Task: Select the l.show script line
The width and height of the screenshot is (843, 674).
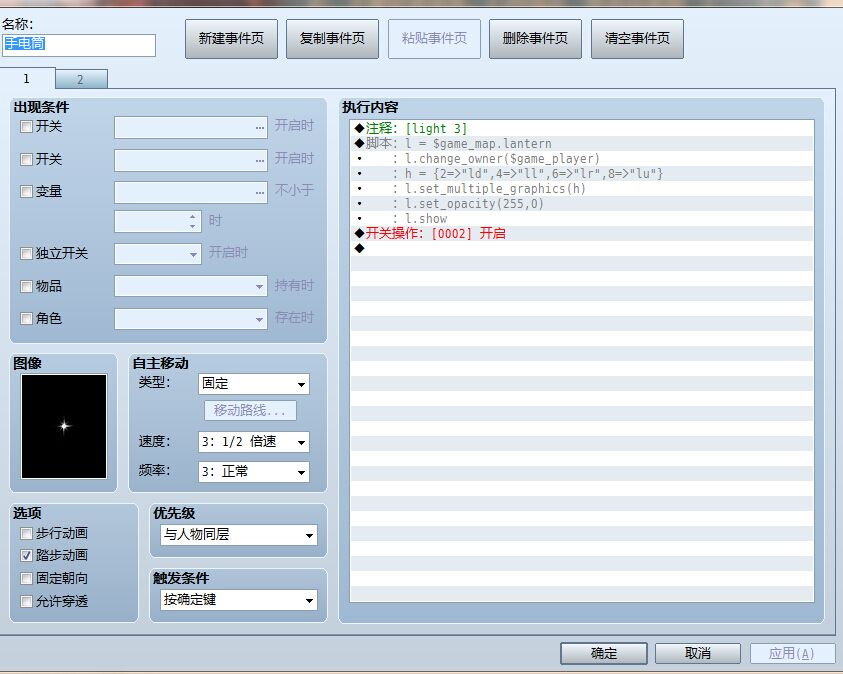Action: tap(582, 219)
